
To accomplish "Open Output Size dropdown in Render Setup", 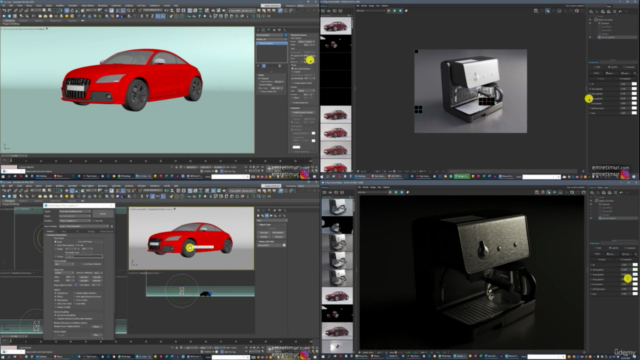I will pos(64,273).
